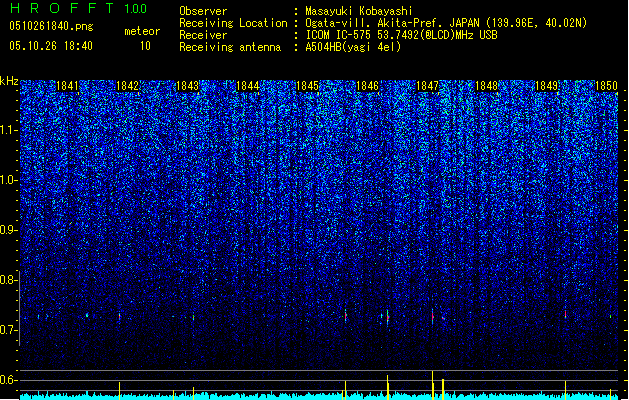Click the 1849 time marker
This screenshot has width=629, height=400.
pyautogui.click(x=547, y=86)
